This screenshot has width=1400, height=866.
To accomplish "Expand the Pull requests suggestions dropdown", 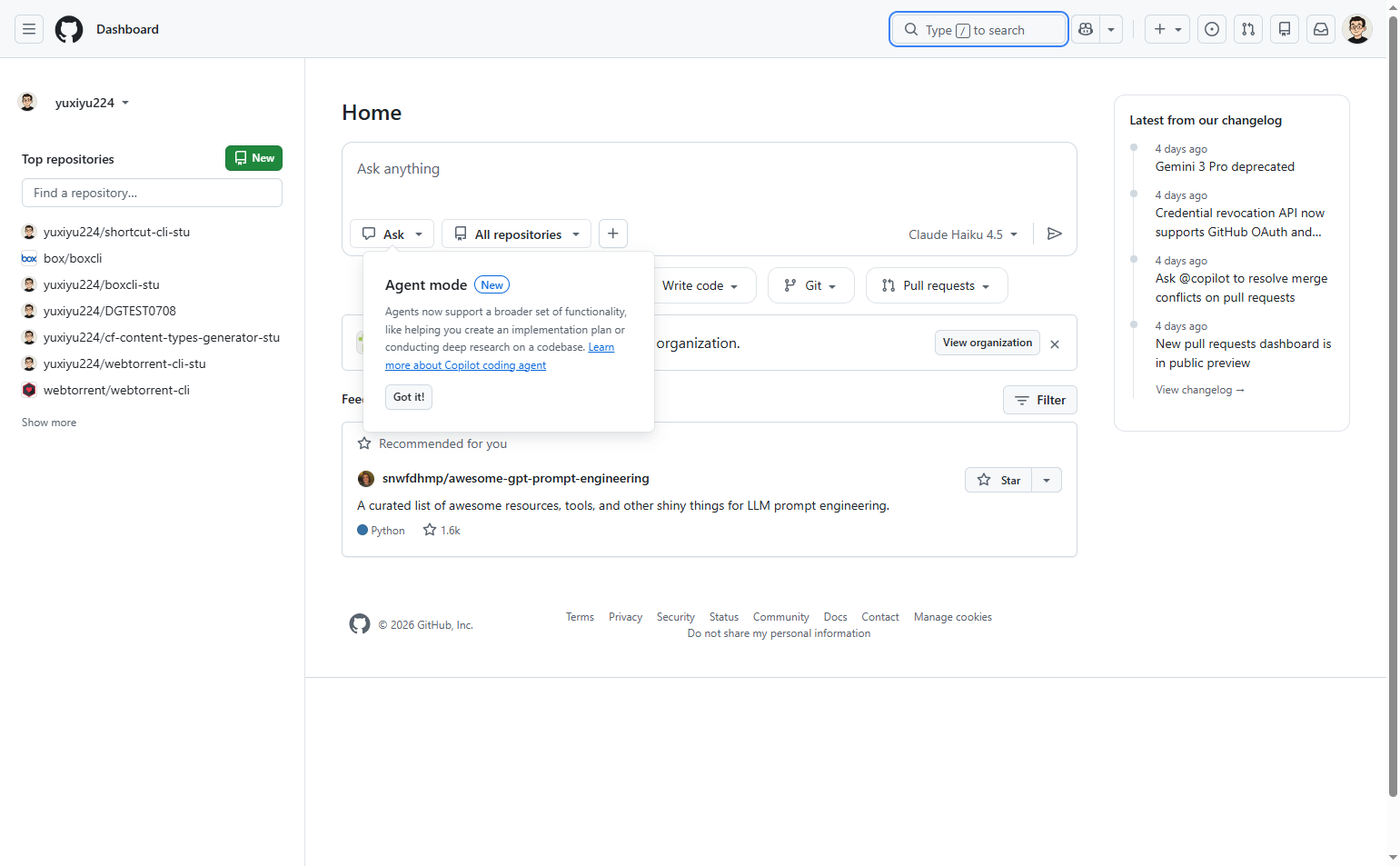I will [937, 285].
